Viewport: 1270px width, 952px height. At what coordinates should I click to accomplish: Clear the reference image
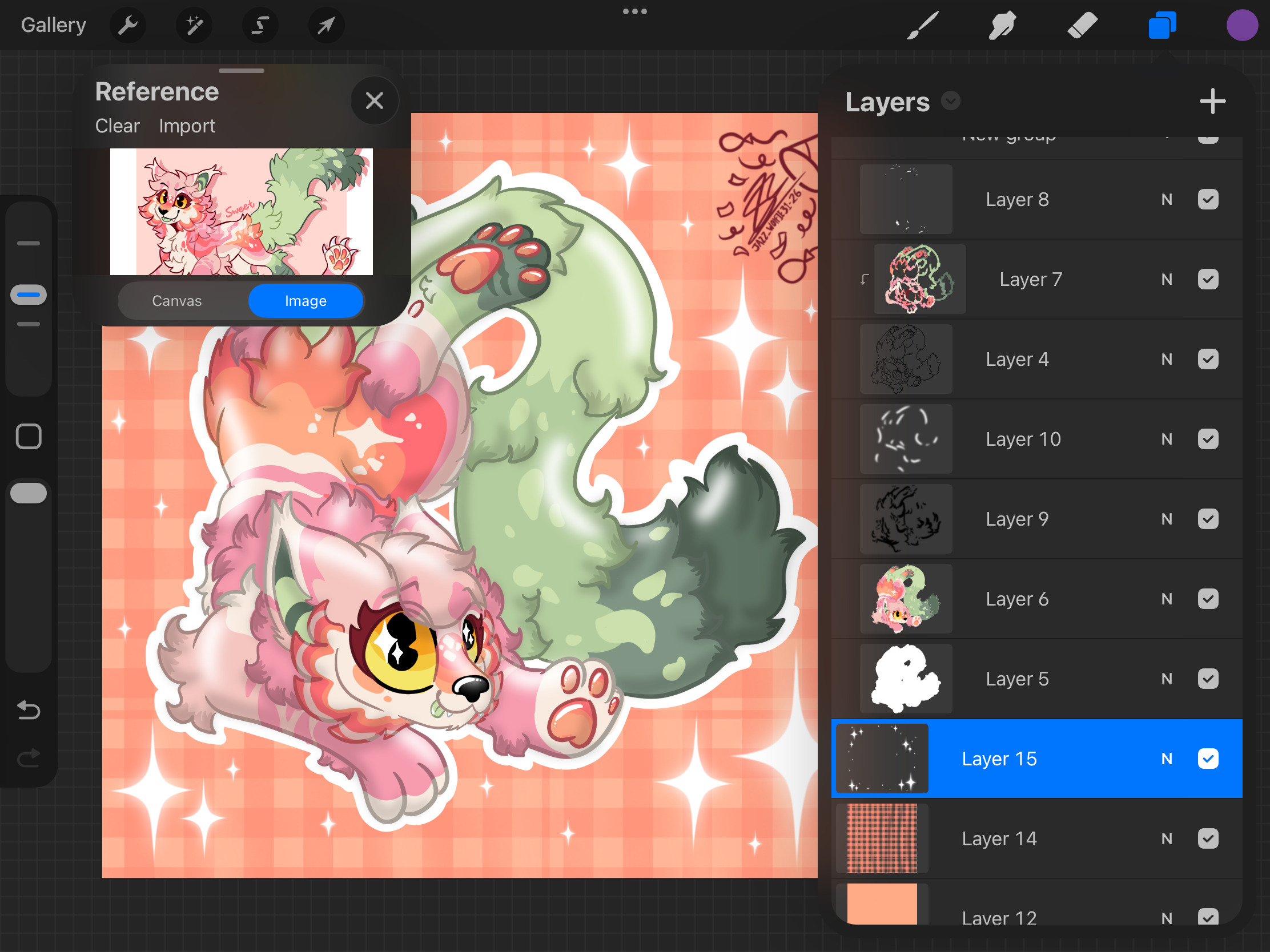(117, 126)
